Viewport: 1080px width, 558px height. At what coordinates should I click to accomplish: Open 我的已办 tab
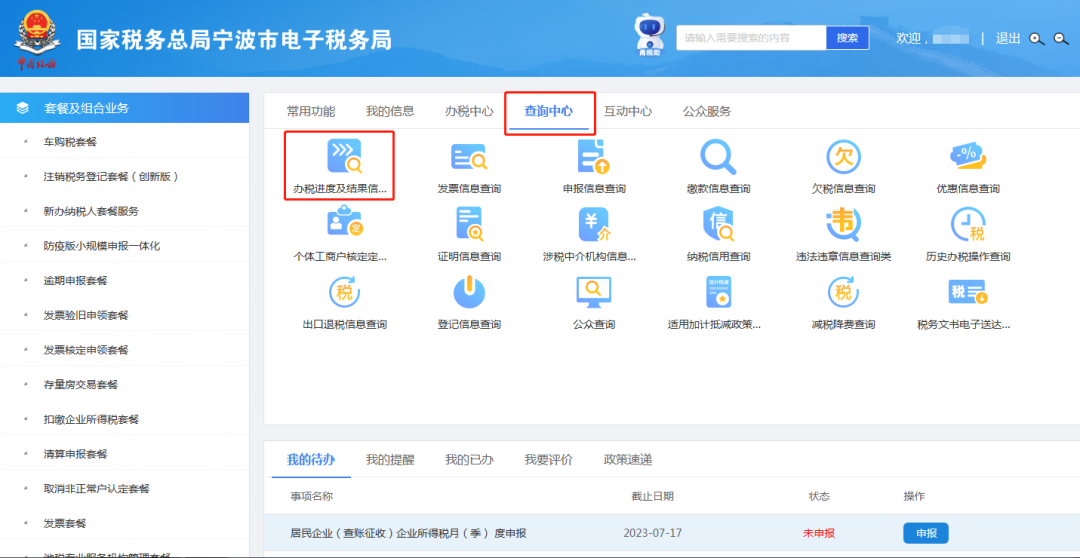(469, 459)
